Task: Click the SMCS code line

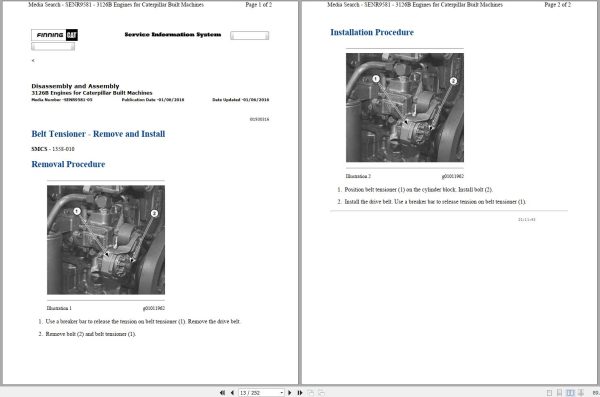Action: (53, 149)
